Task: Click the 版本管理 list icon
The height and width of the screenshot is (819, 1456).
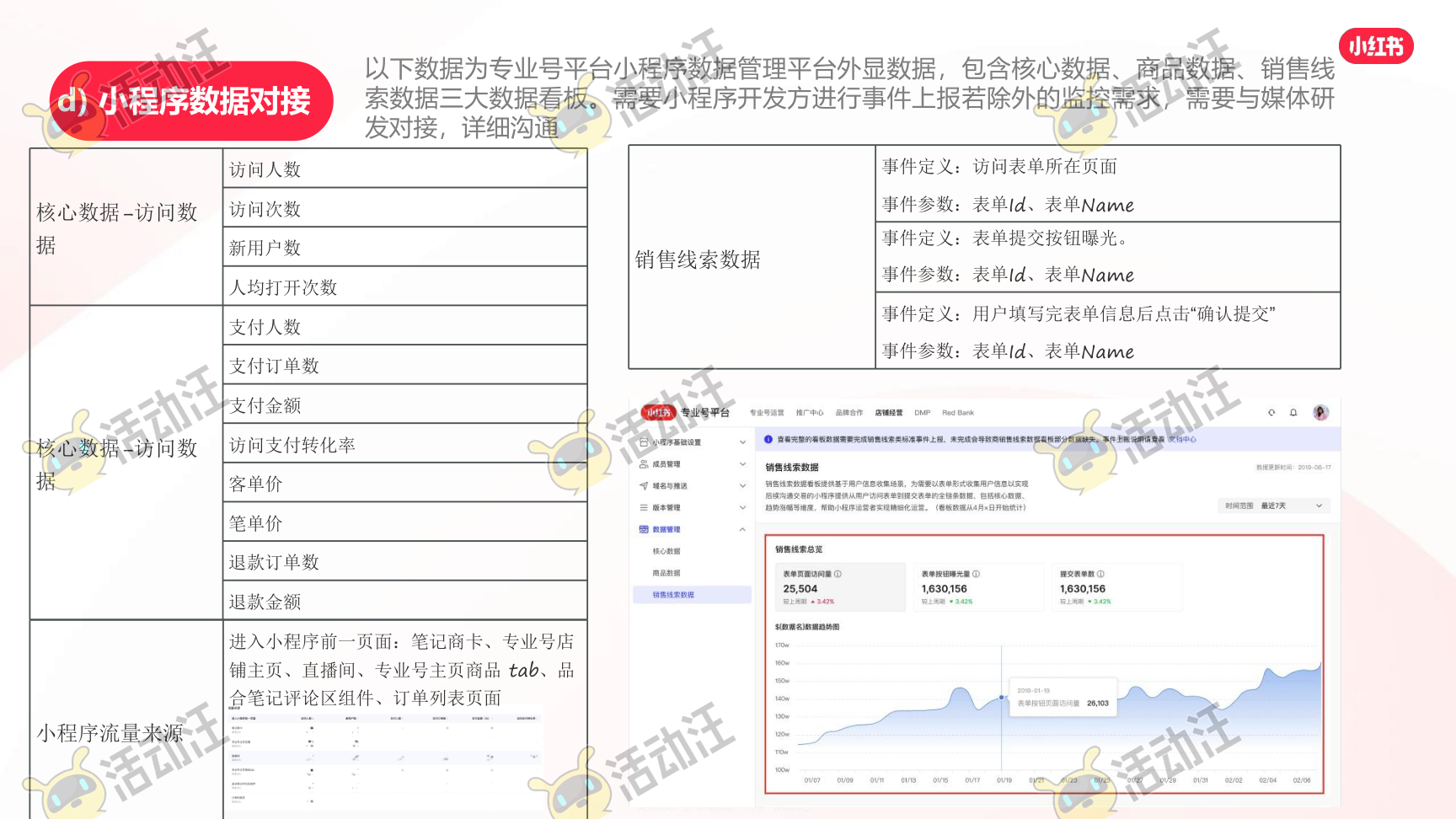Action: (x=644, y=508)
